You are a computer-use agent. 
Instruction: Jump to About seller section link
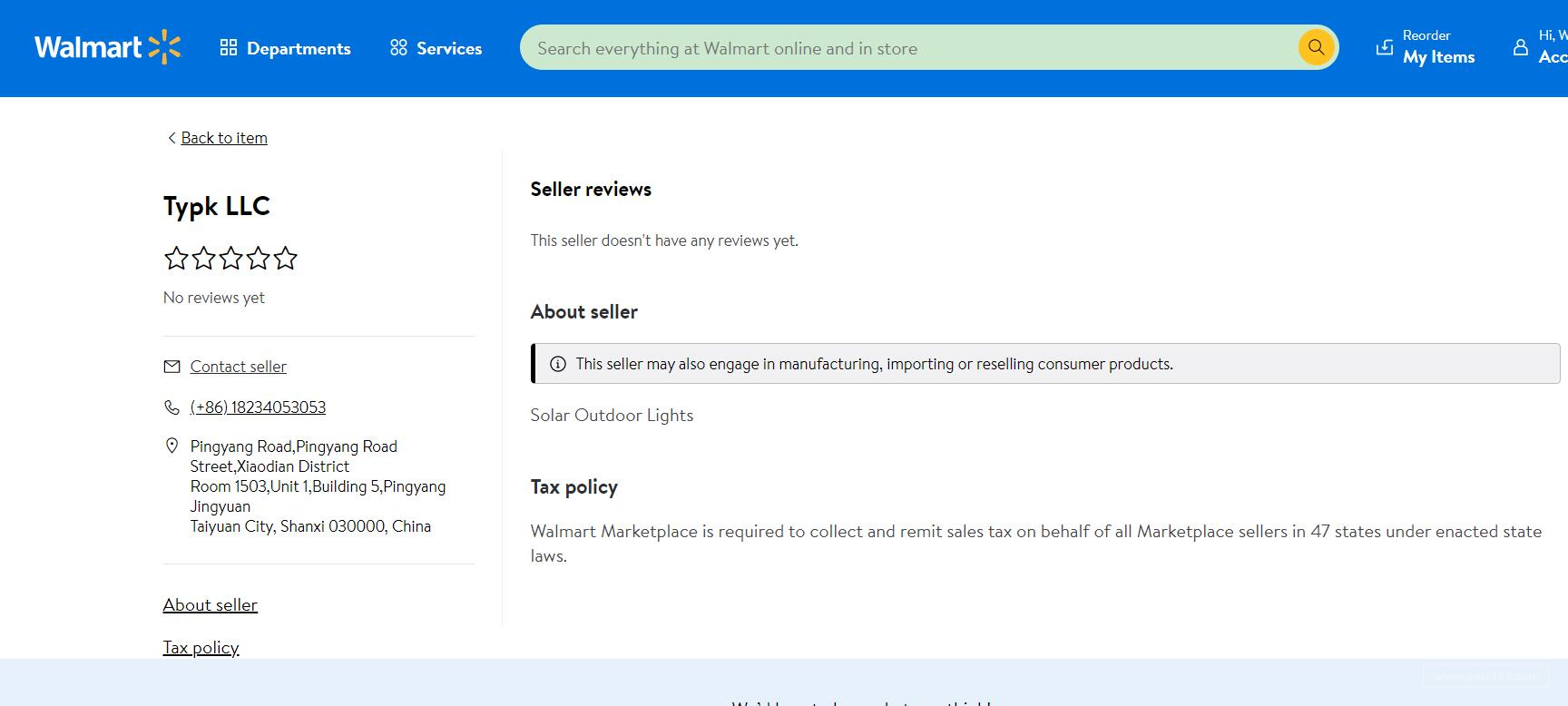click(x=211, y=605)
